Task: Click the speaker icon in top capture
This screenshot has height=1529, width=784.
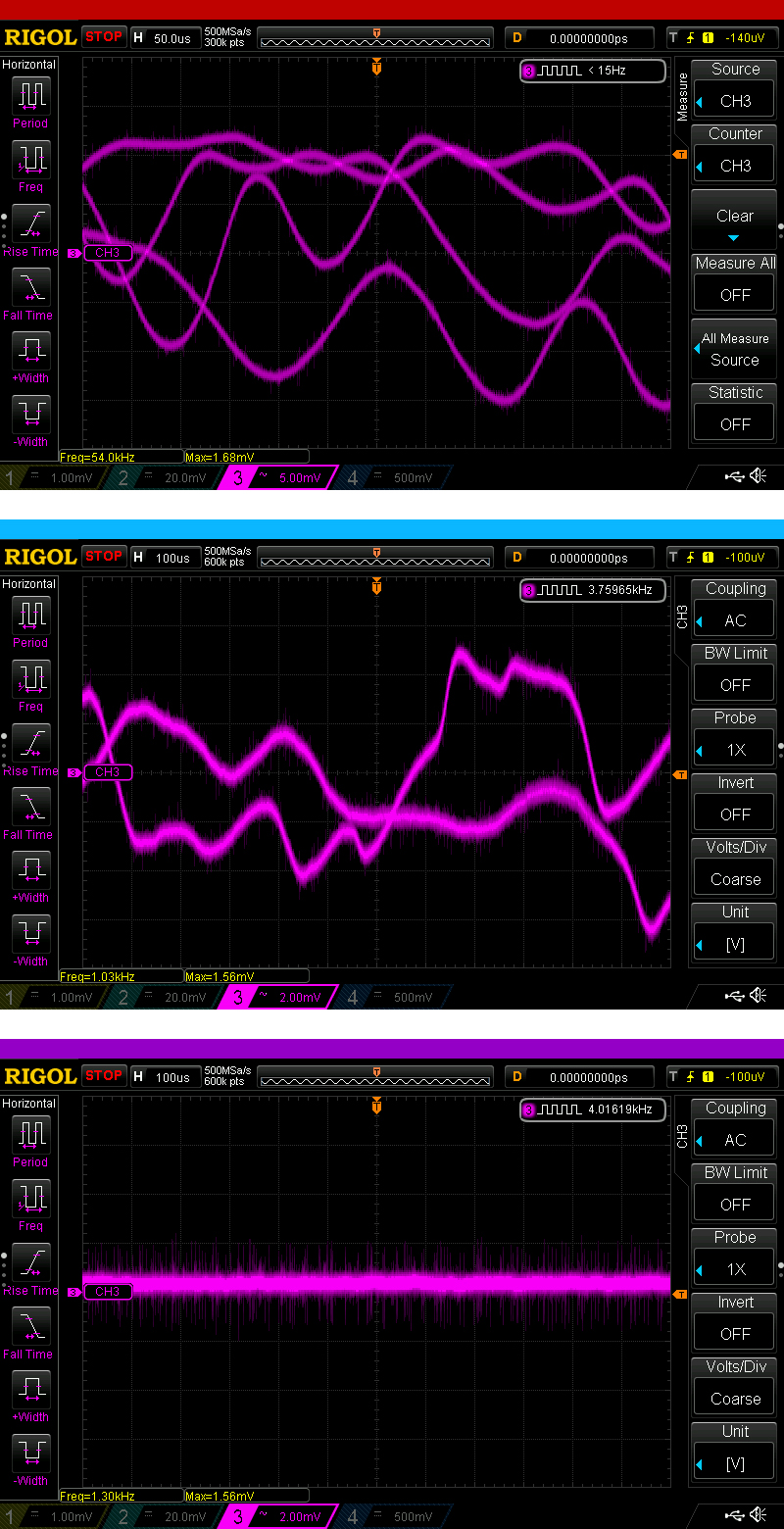Action: (758, 476)
